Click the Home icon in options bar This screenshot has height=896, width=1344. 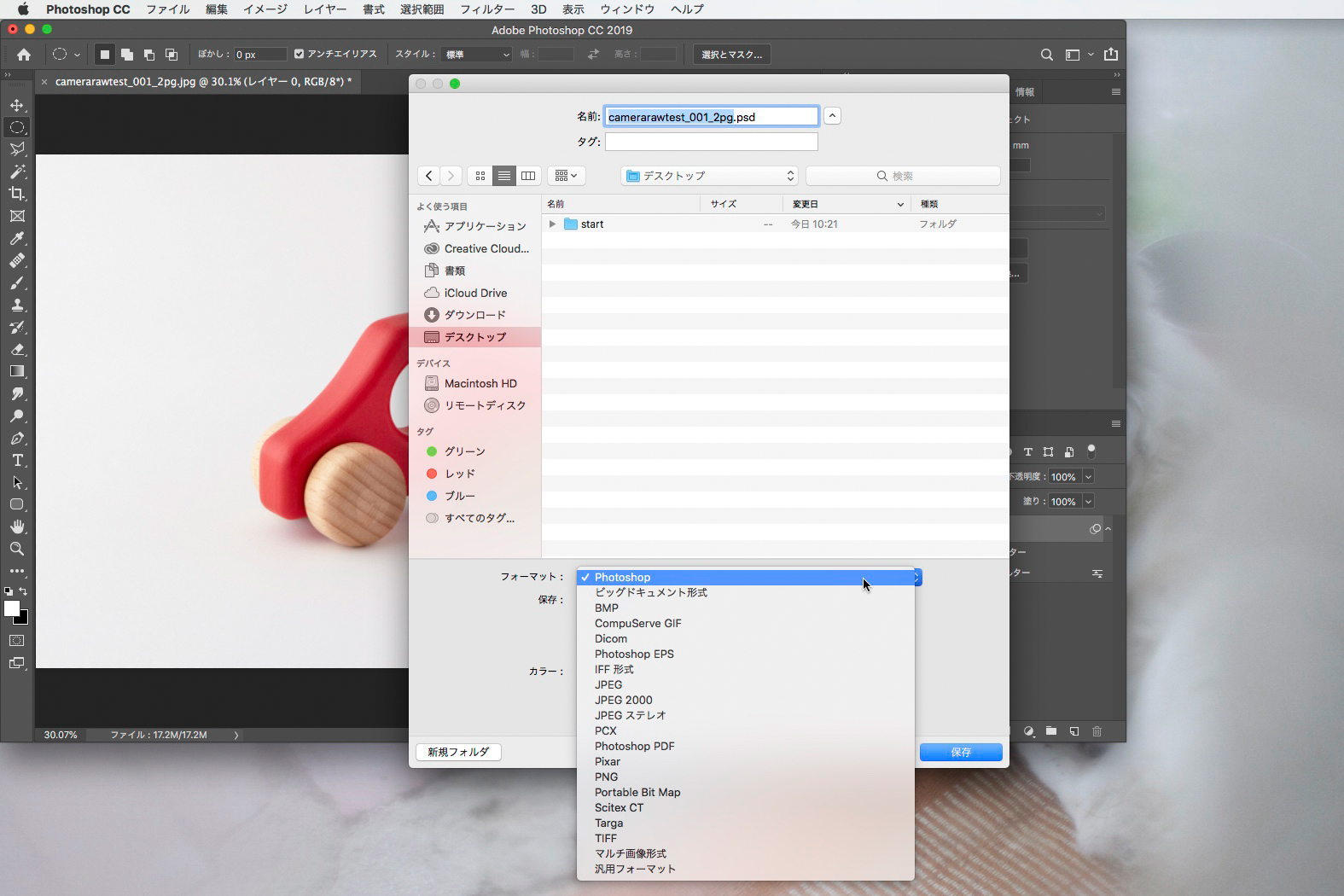[24, 55]
